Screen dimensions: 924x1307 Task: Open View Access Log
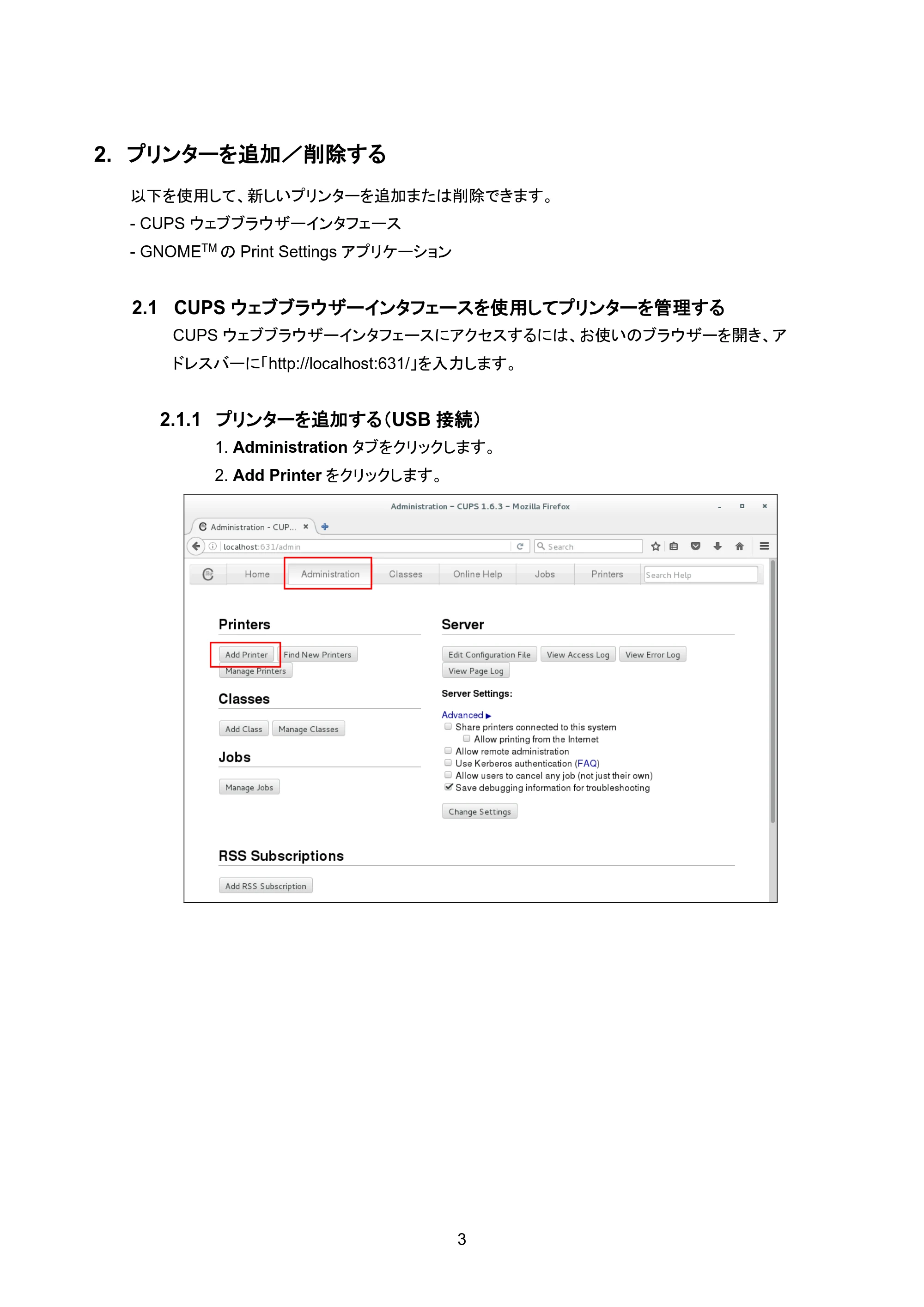578,655
